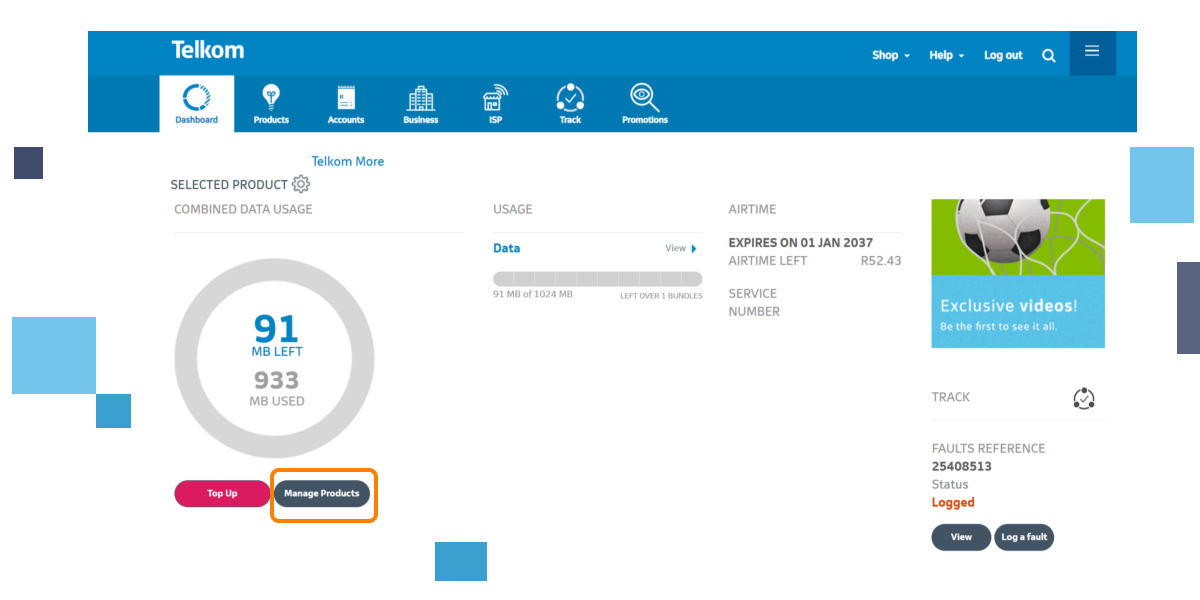The width and height of the screenshot is (1200, 600).
Task: Click the airtime left value R52.43
Action: 881,261
